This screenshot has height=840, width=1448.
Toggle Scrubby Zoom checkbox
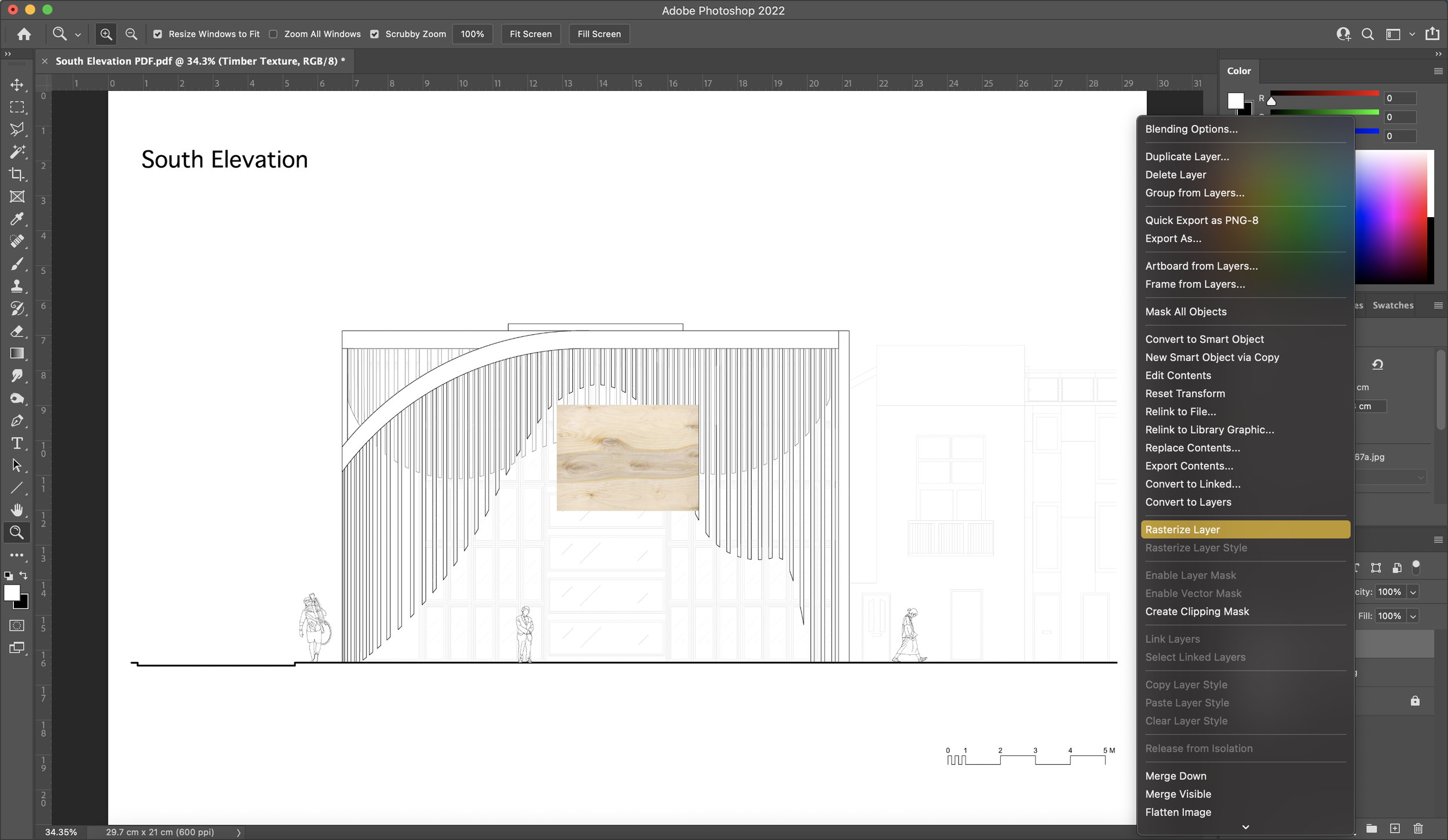[376, 34]
